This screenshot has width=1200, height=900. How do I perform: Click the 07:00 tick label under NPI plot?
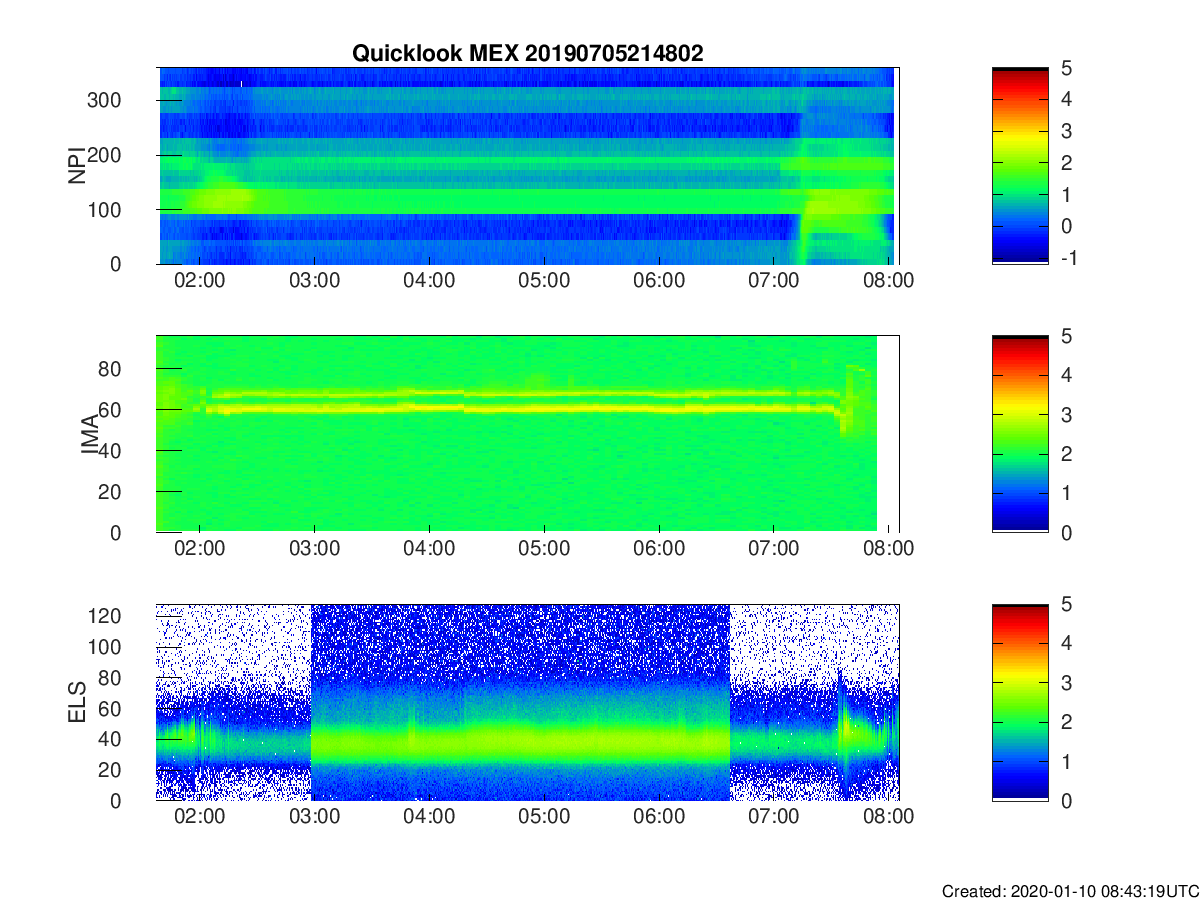[774, 281]
